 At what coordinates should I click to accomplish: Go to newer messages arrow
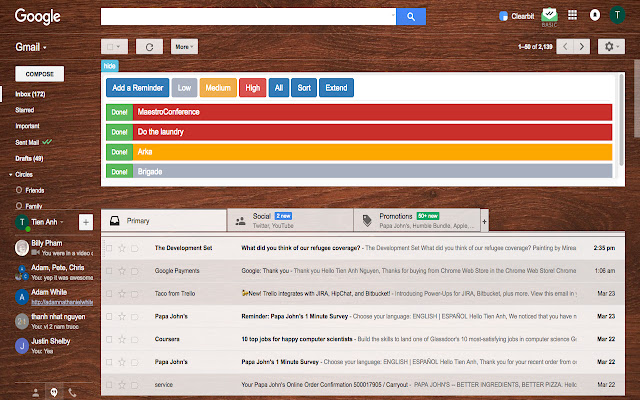tap(565, 47)
